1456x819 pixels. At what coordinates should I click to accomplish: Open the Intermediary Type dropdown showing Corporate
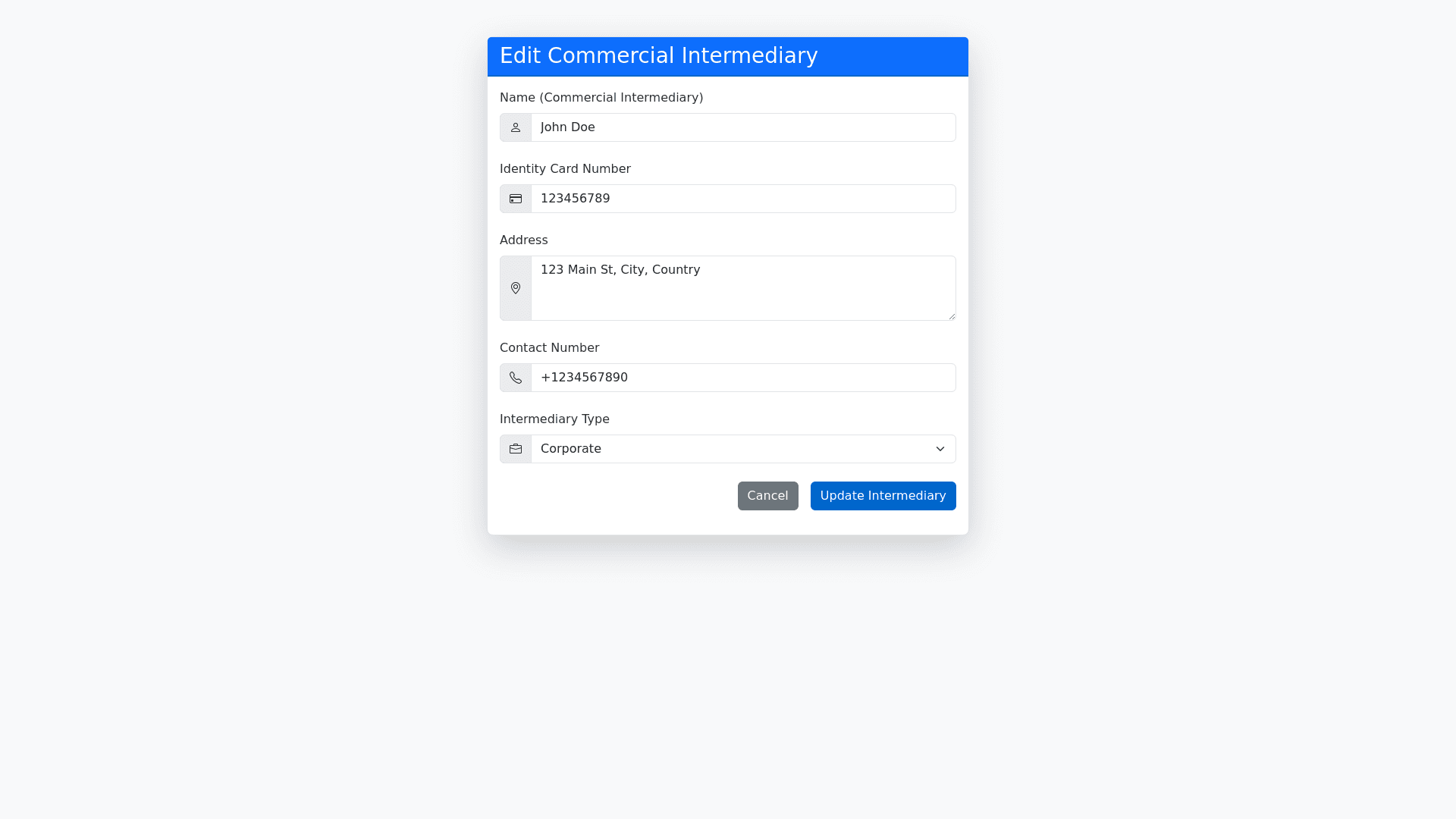pyautogui.click(x=728, y=449)
